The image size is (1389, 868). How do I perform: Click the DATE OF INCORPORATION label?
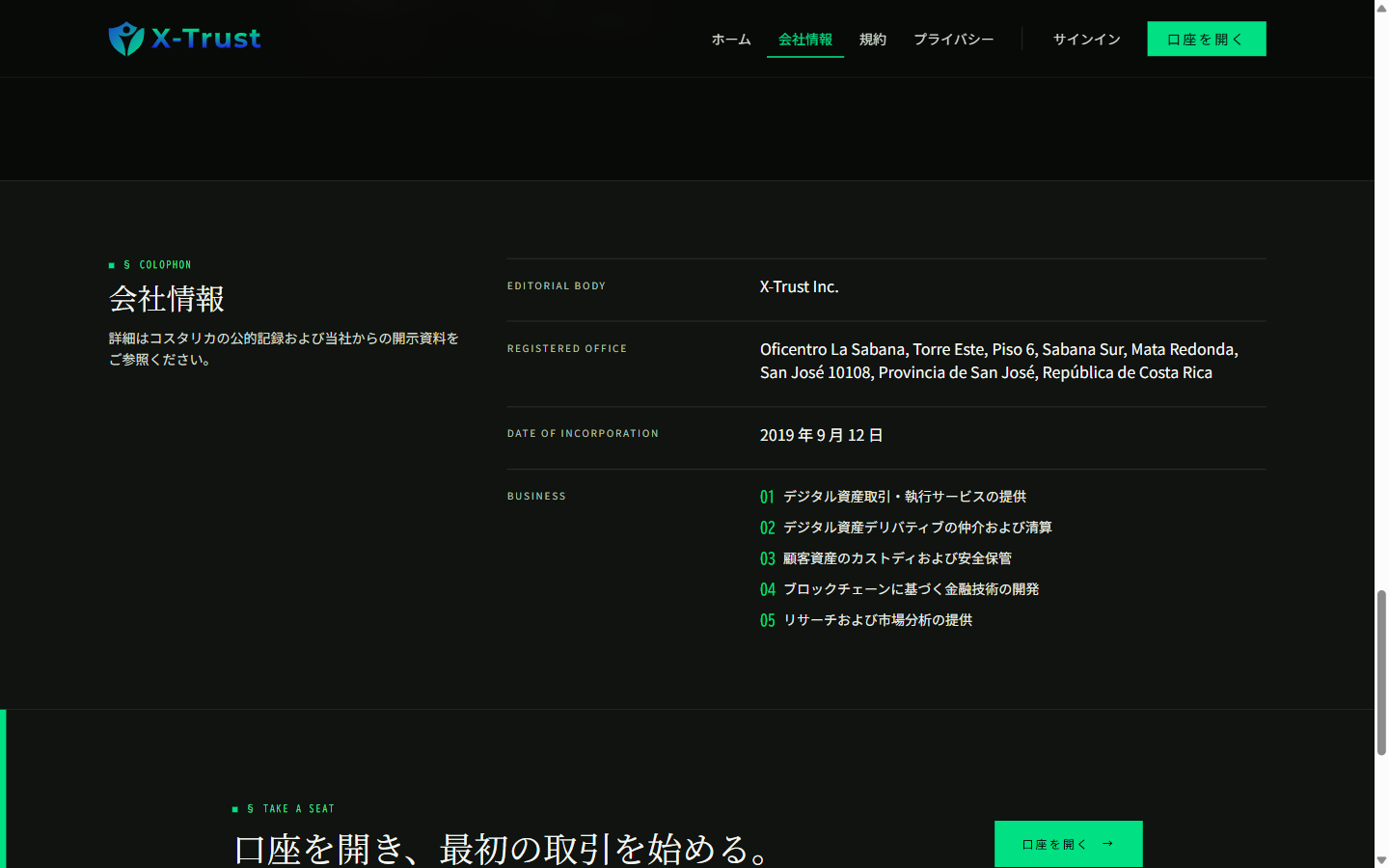point(584,434)
